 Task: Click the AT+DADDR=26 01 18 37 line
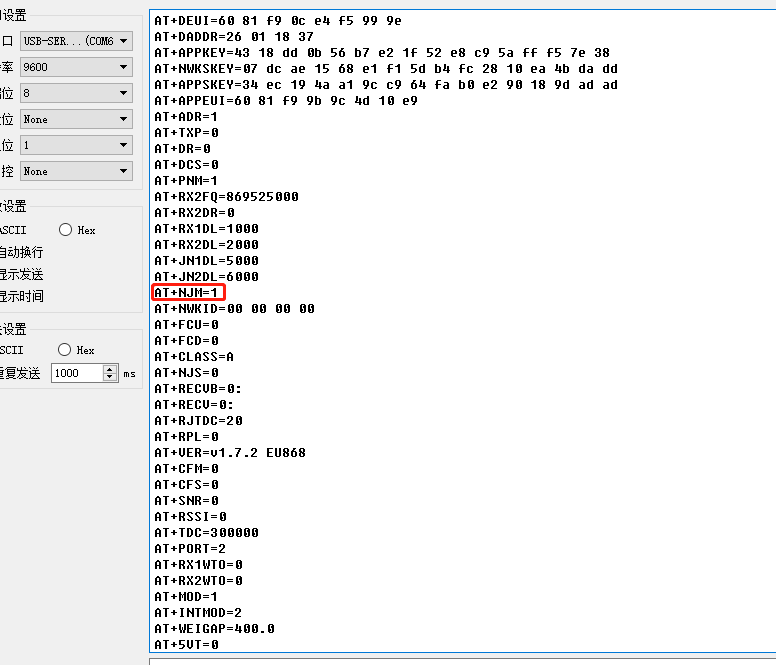click(x=234, y=37)
